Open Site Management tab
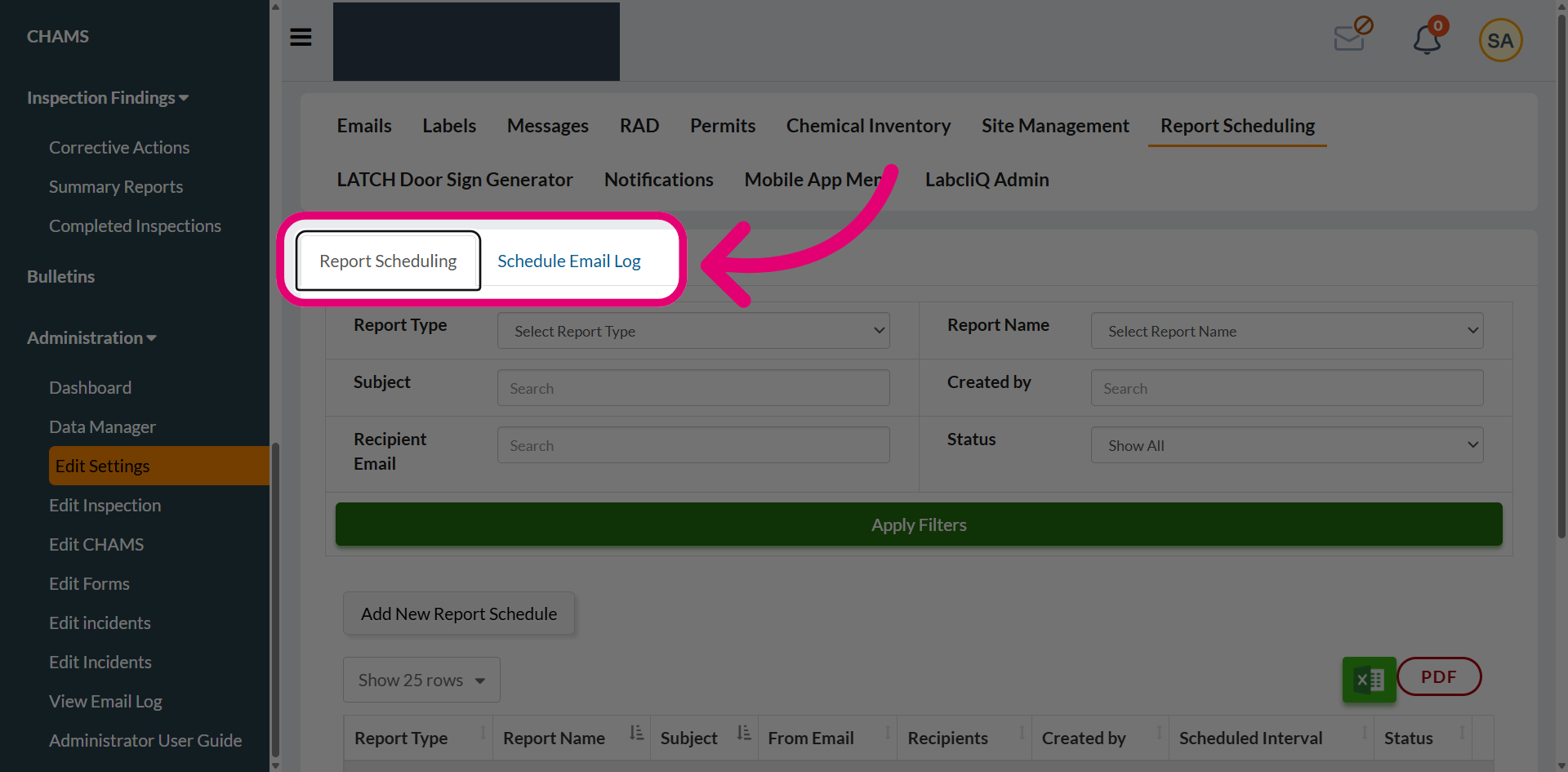 1055,126
